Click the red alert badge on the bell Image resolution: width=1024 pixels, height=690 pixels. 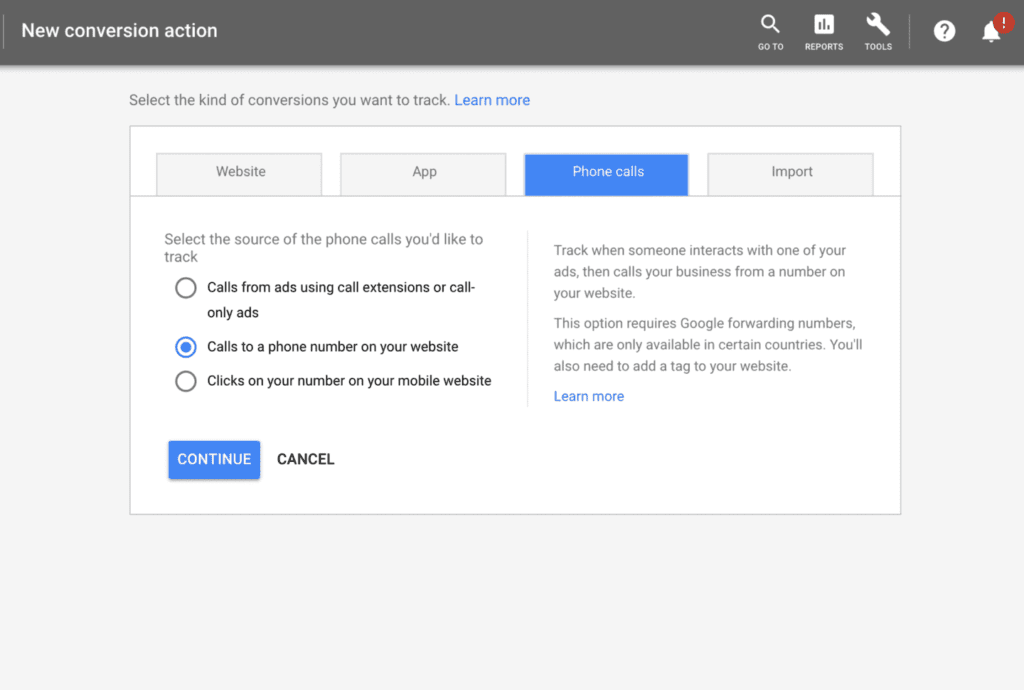click(x=1003, y=22)
